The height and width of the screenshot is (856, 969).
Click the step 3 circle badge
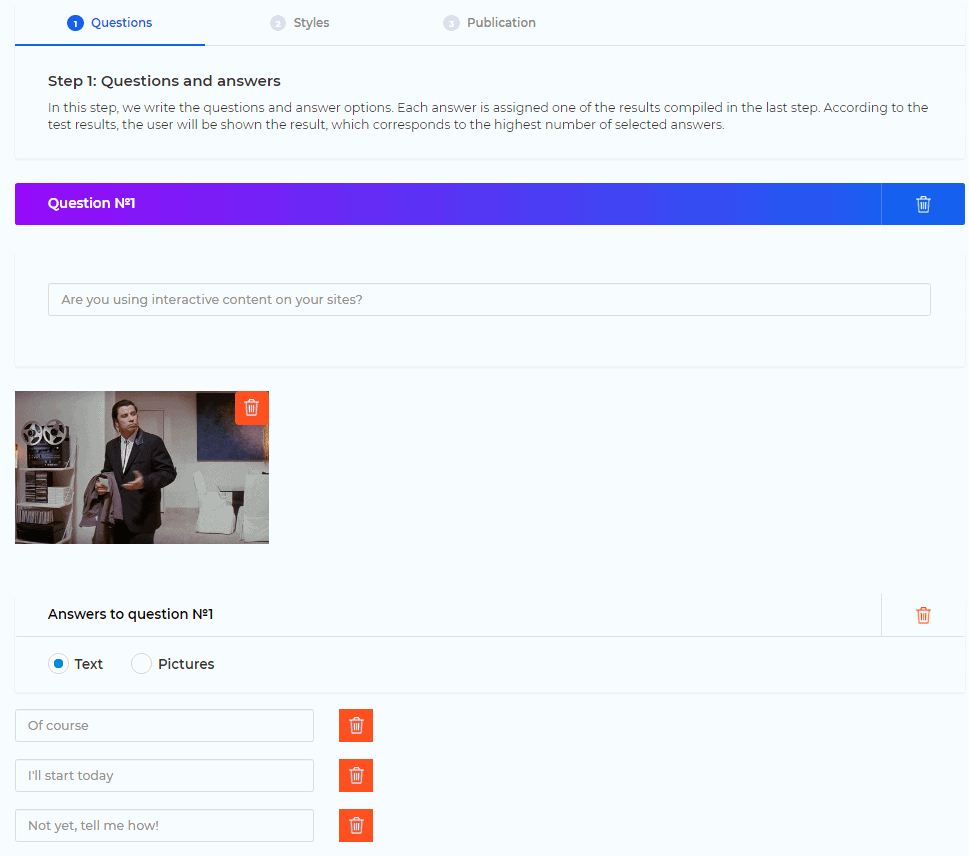[x=451, y=23]
